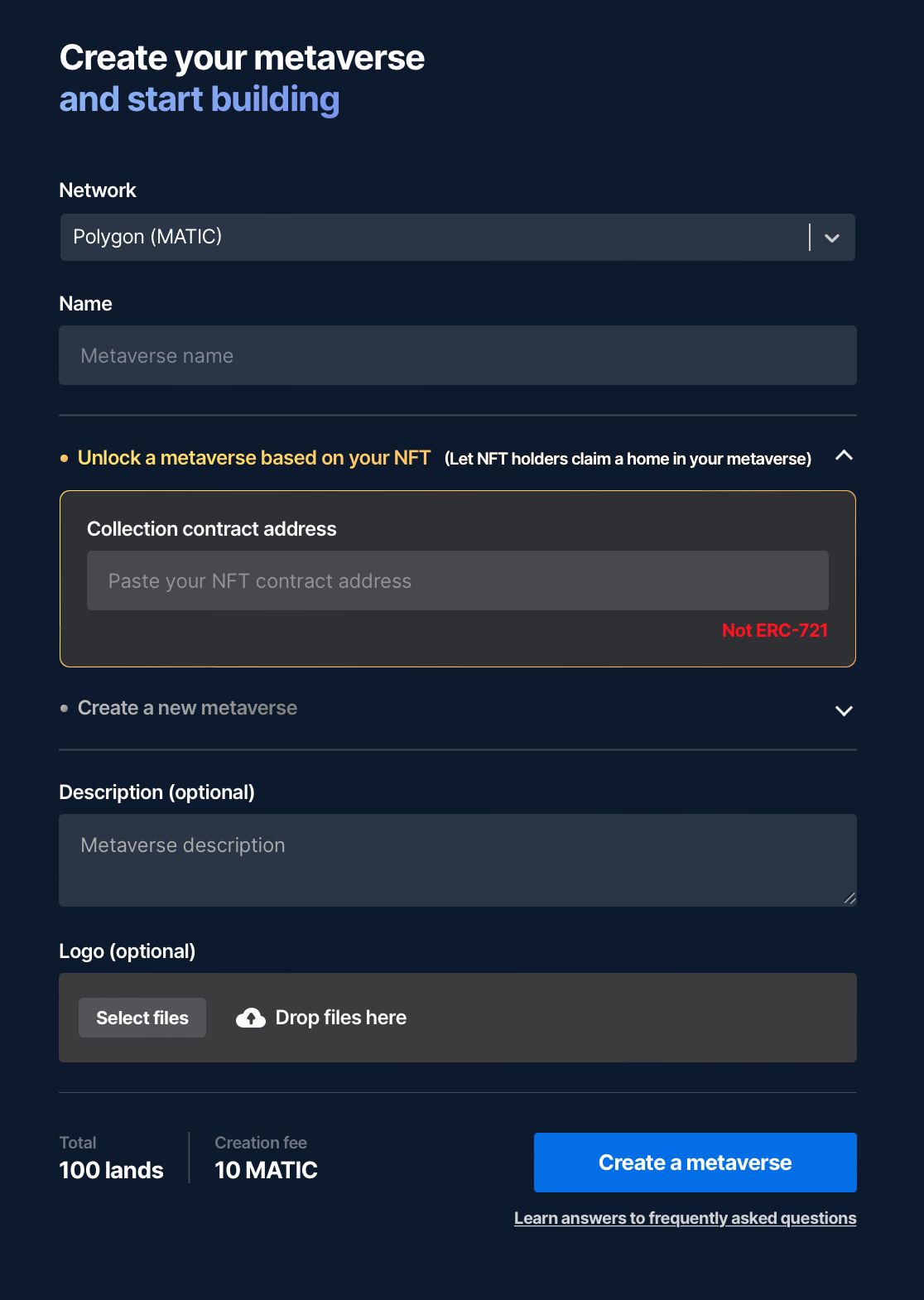
Task: Focus the Metaverse description text area
Action: pyautogui.click(x=458, y=860)
